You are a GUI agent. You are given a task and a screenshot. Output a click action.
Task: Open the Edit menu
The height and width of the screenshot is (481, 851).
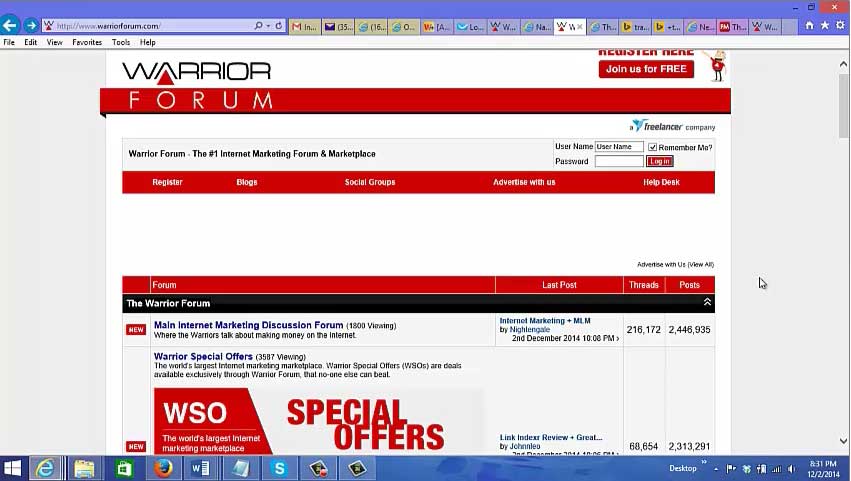(x=30, y=42)
